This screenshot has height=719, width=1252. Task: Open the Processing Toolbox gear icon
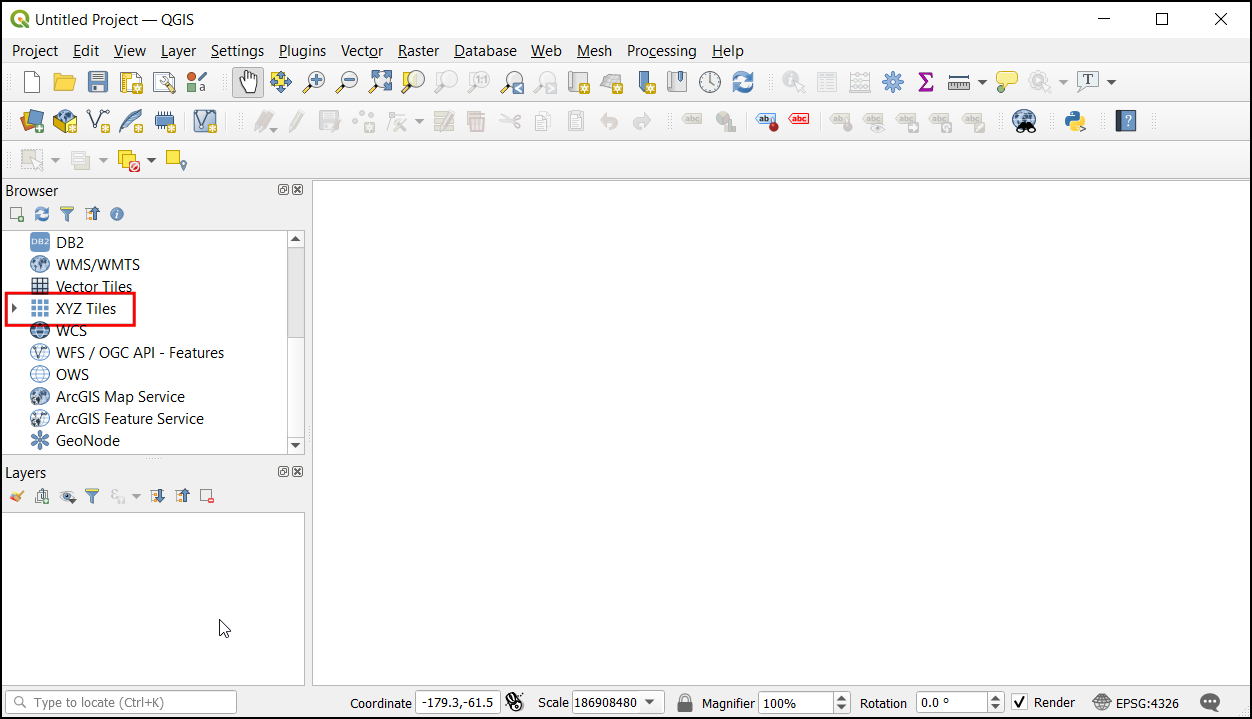tap(892, 82)
